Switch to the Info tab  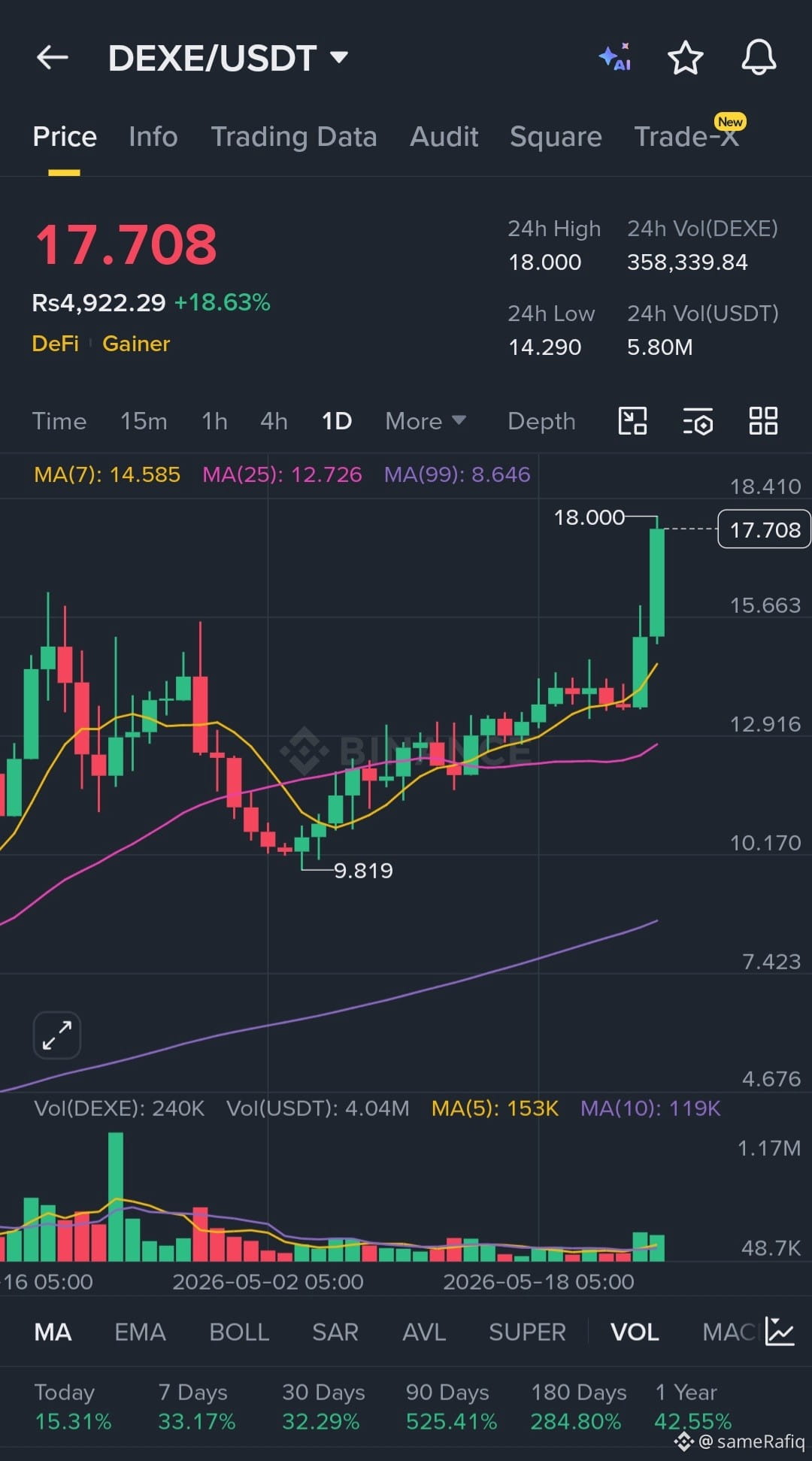pyautogui.click(x=153, y=137)
